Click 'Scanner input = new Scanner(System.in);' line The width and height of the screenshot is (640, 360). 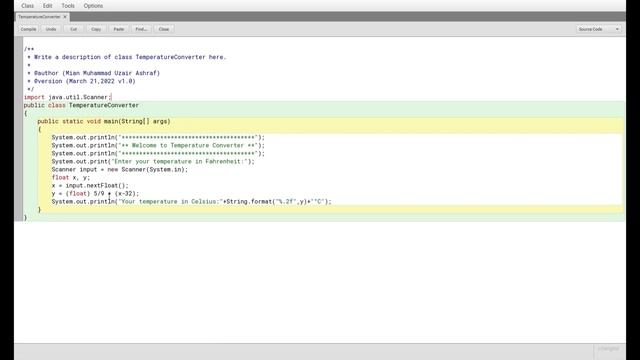(120, 169)
